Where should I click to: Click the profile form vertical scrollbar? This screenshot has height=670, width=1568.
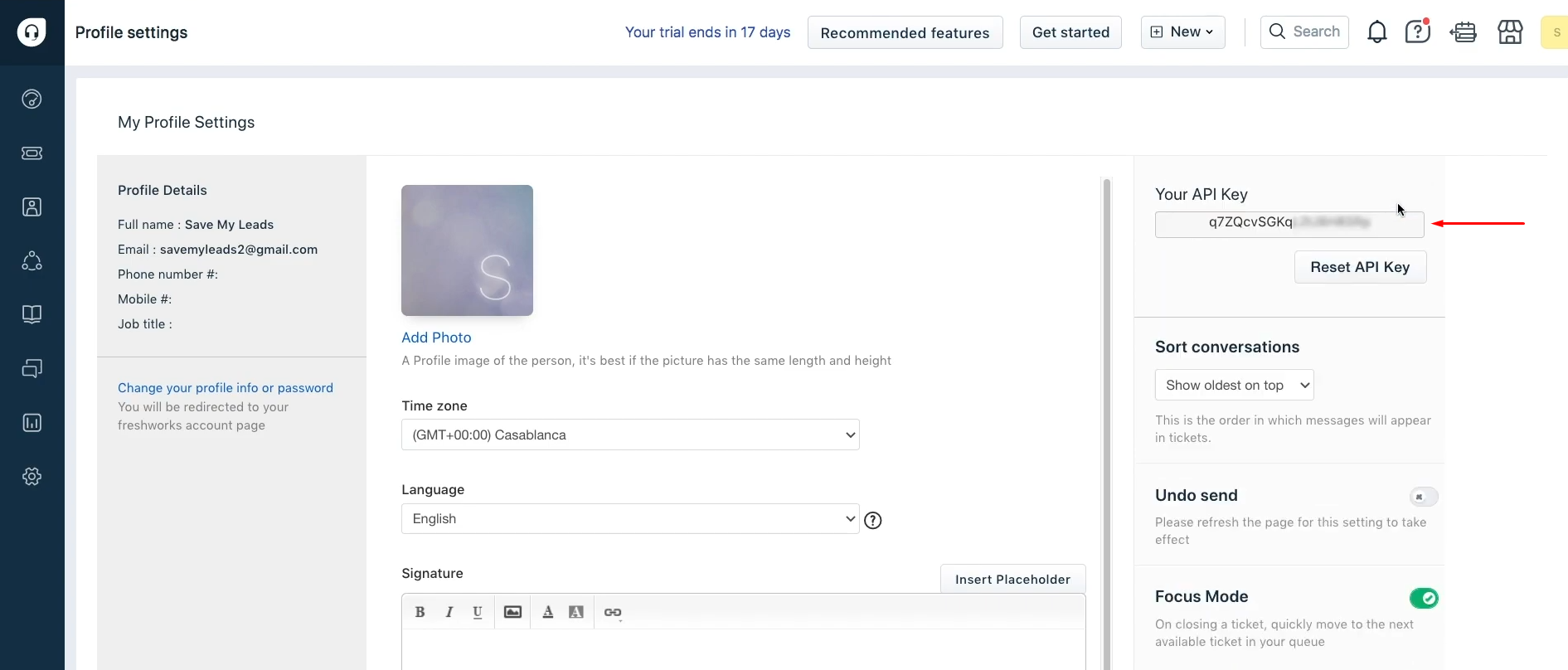pyautogui.click(x=1106, y=424)
